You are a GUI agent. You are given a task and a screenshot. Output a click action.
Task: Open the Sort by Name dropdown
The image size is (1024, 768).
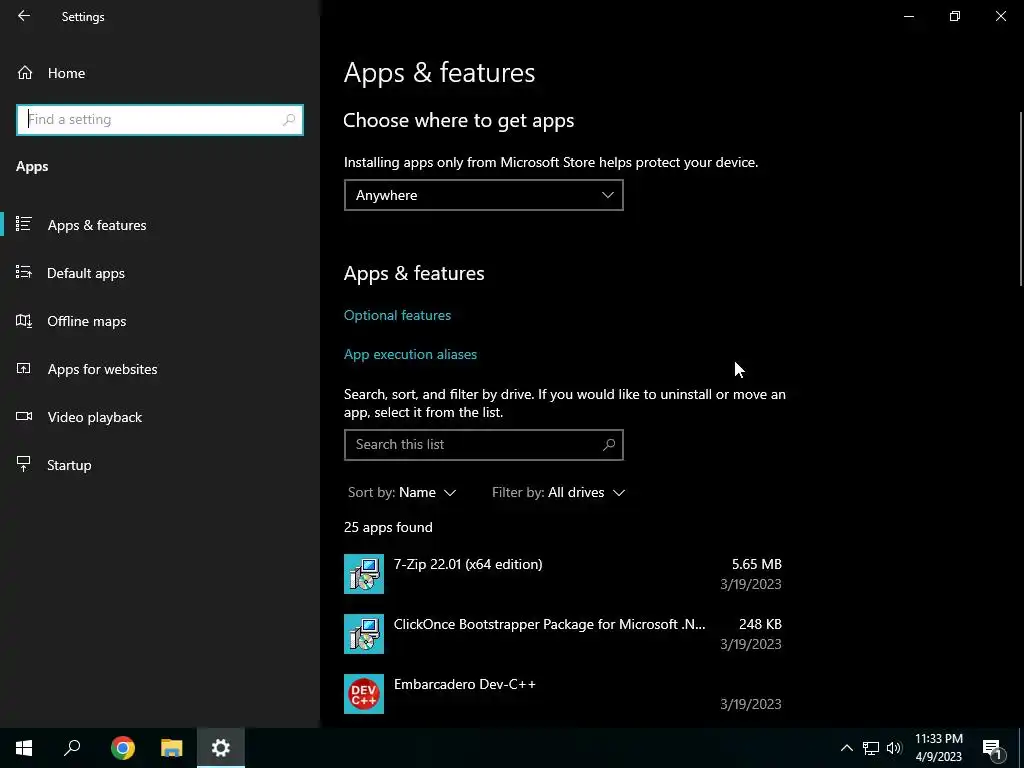coord(402,492)
